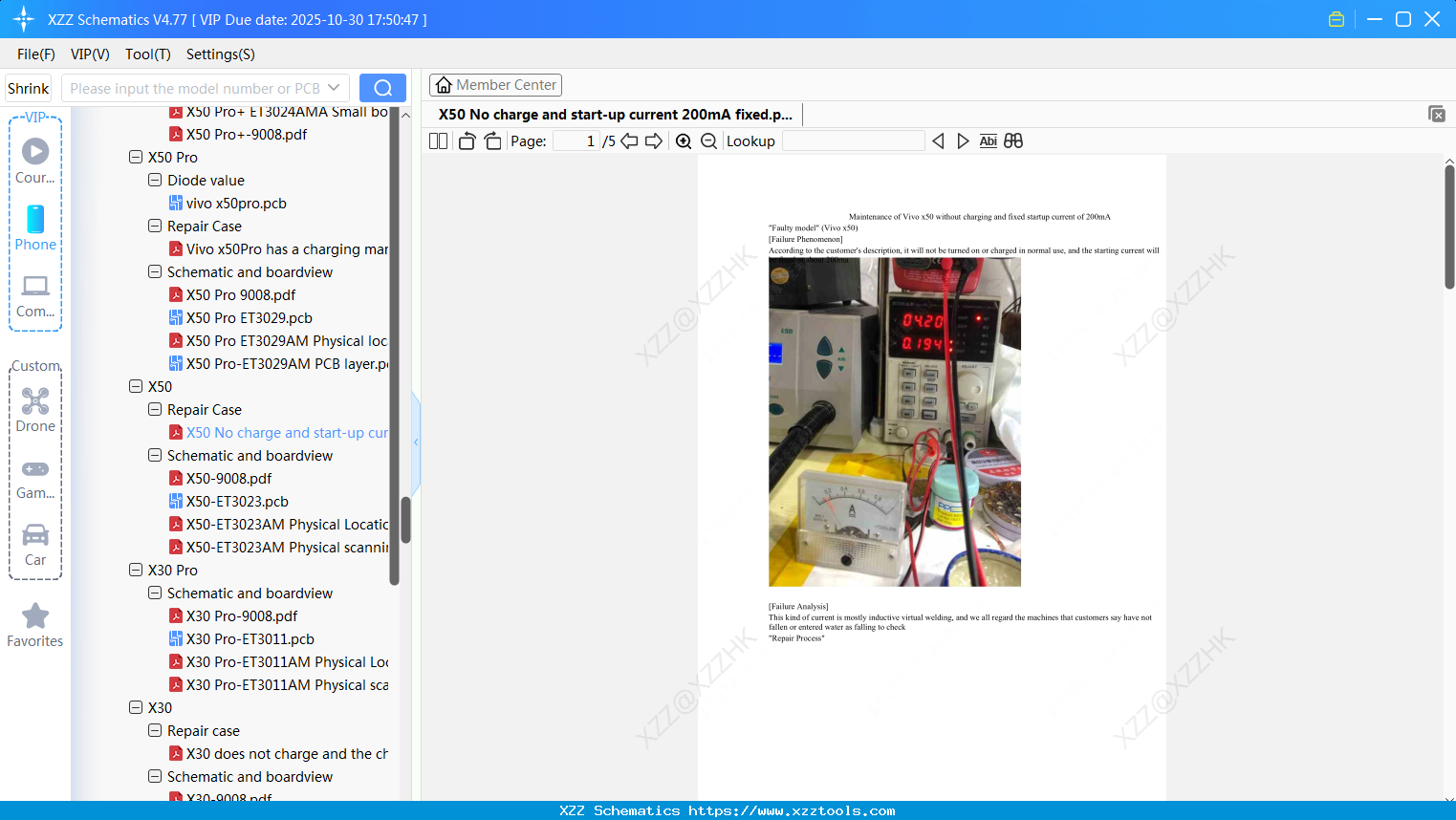Collapse the X30 Pro tree node

[136, 570]
